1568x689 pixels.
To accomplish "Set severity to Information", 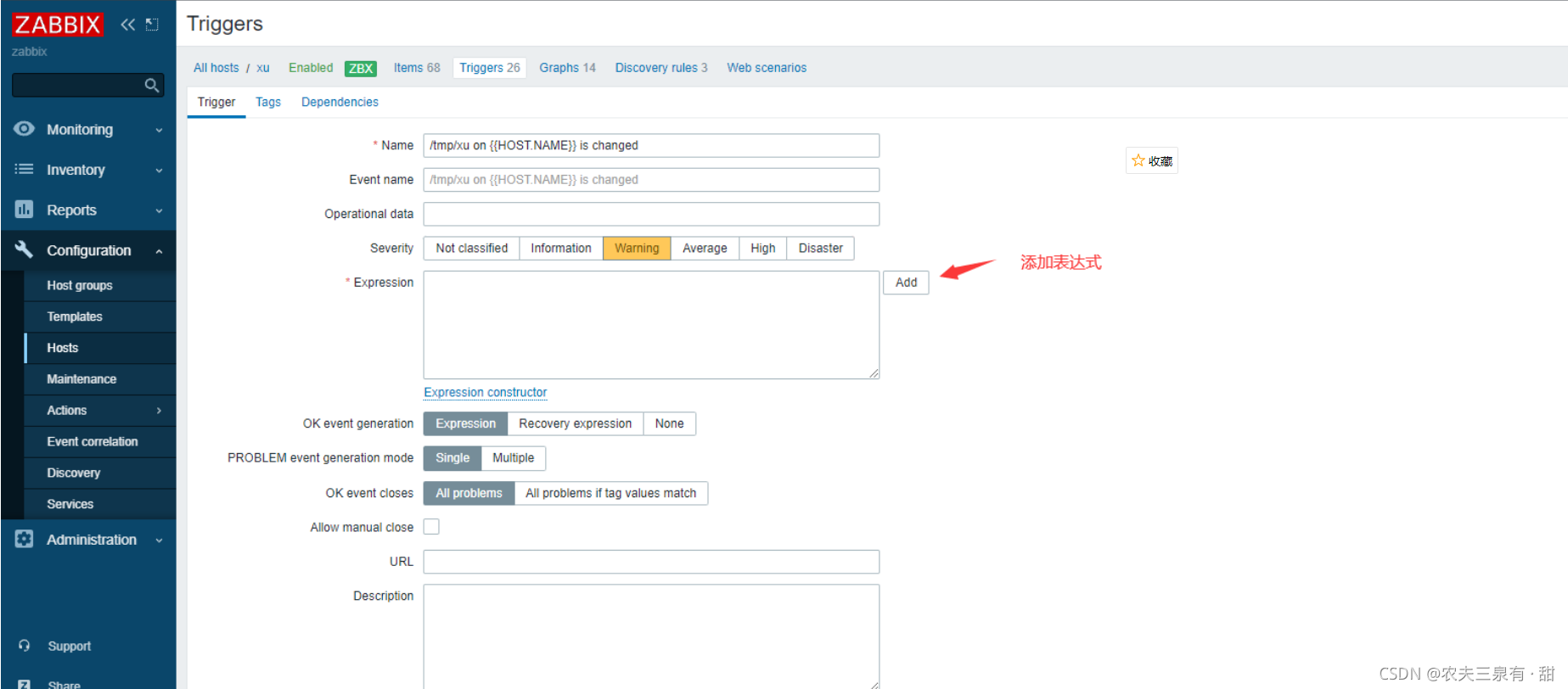I will 561,249.
